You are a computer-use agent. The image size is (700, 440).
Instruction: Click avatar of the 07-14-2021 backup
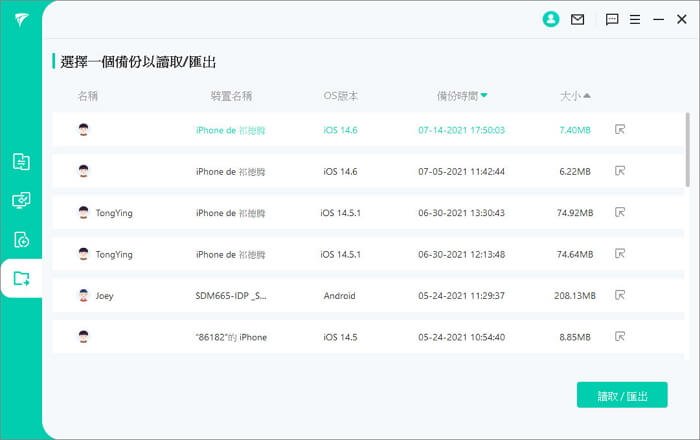click(83, 129)
